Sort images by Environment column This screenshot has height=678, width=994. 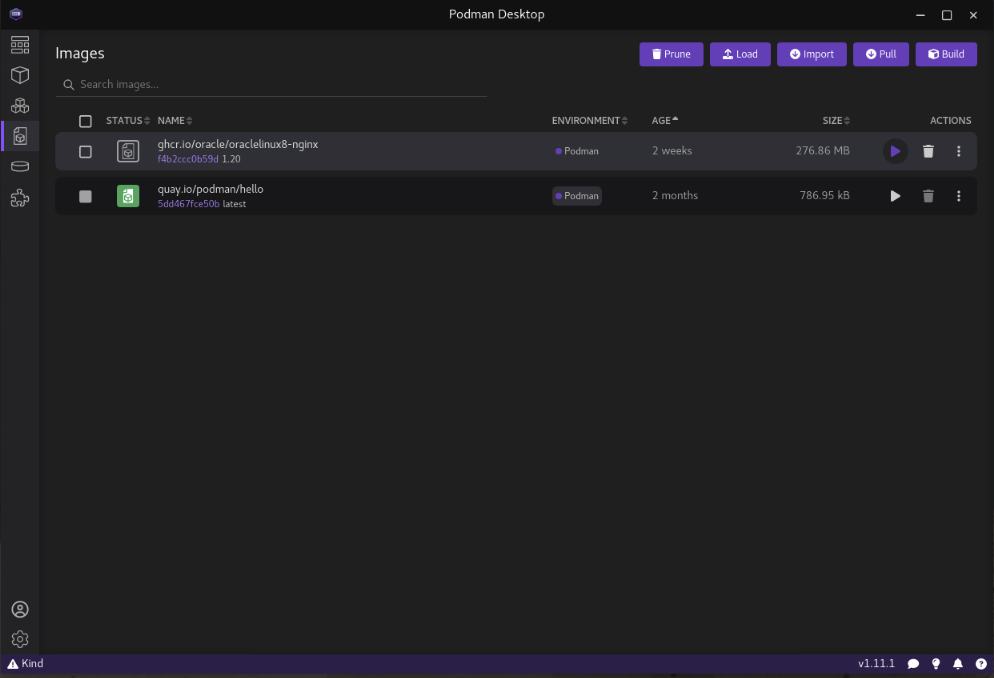tap(589, 120)
